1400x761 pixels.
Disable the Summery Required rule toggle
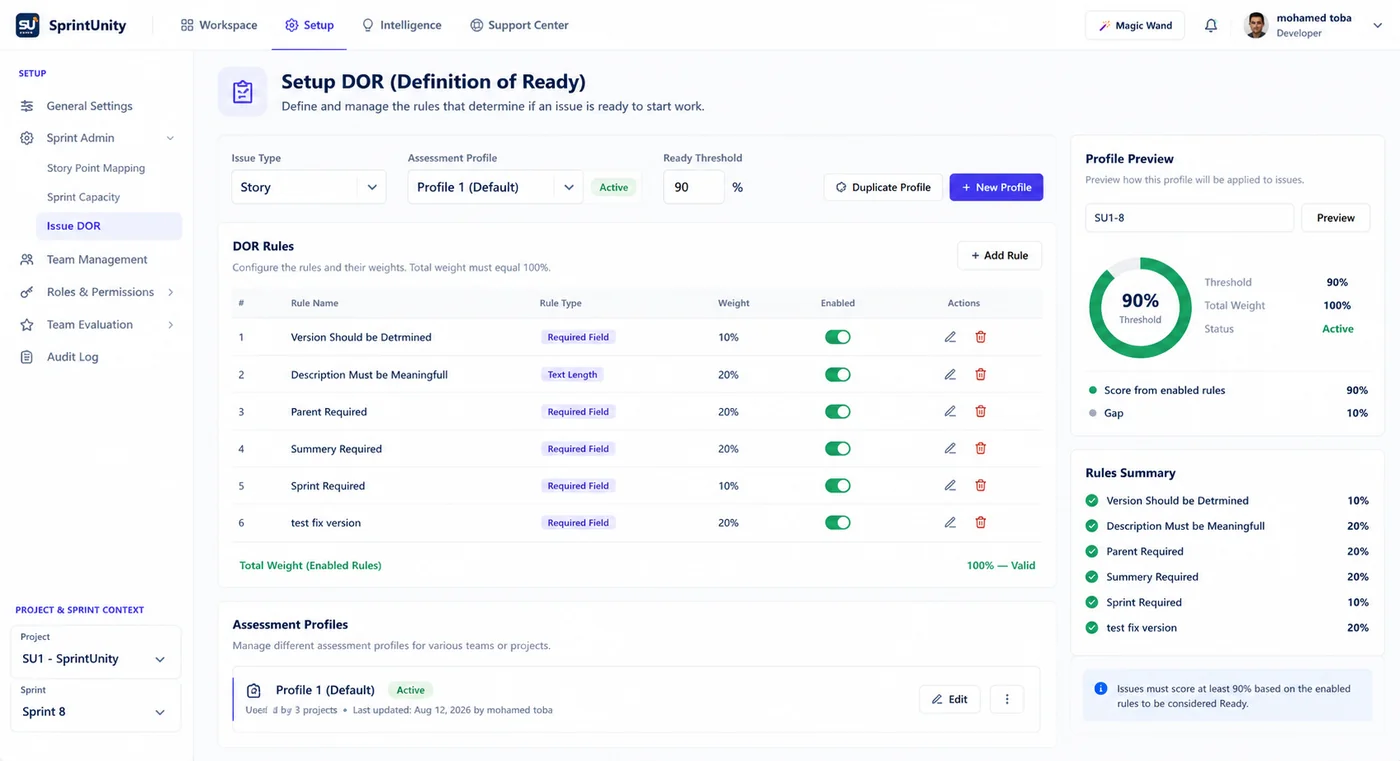[838, 448]
